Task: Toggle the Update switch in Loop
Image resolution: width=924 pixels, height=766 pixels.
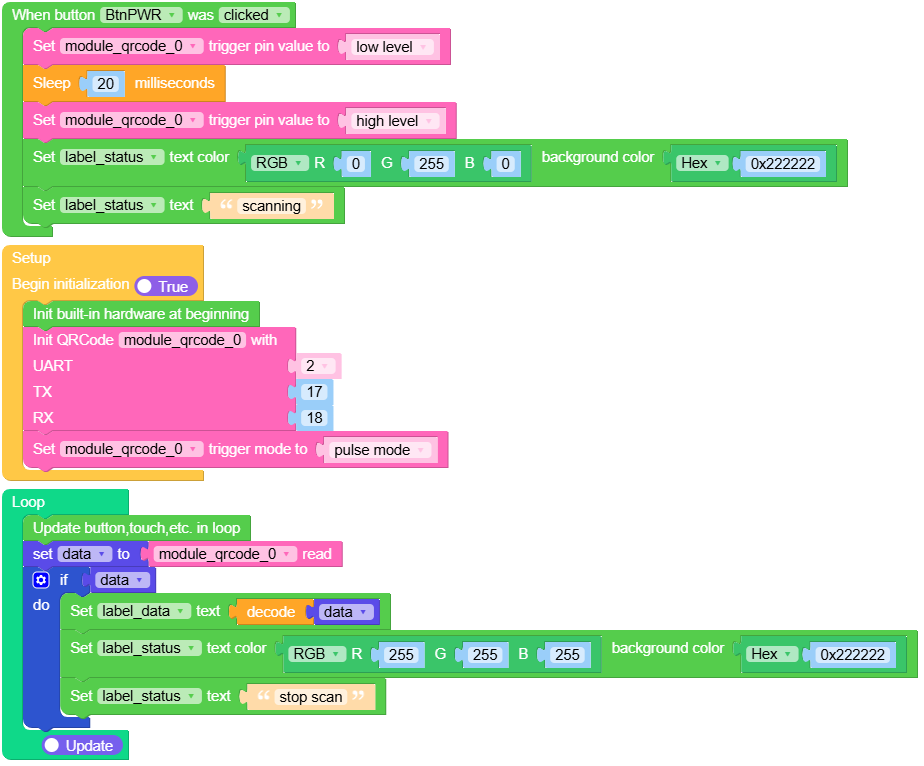Action: click(x=82, y=745)
